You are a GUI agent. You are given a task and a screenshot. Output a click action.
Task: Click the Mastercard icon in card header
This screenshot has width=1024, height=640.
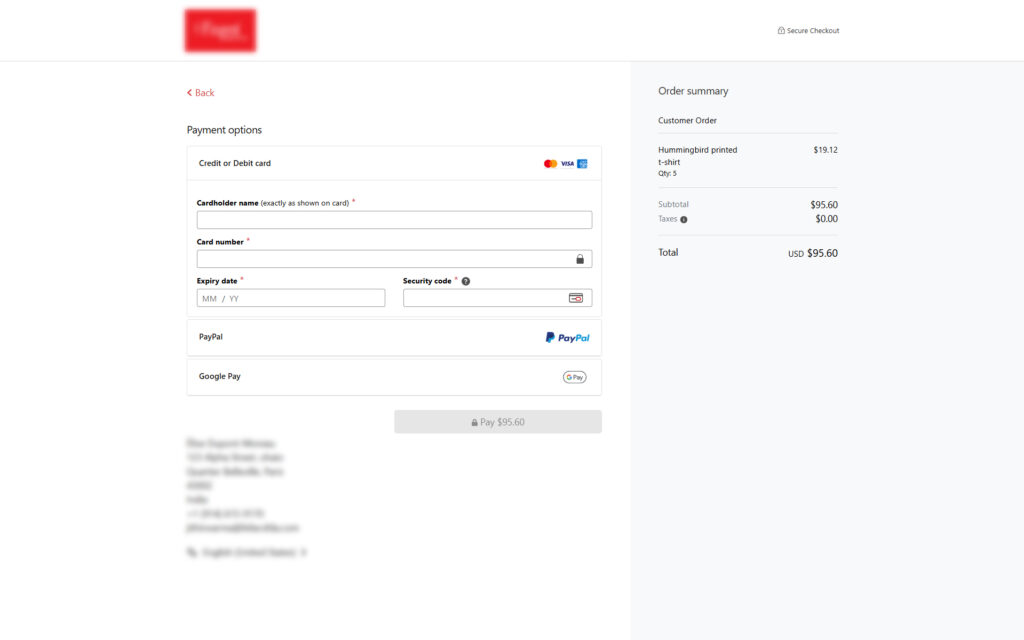(549, 163)
